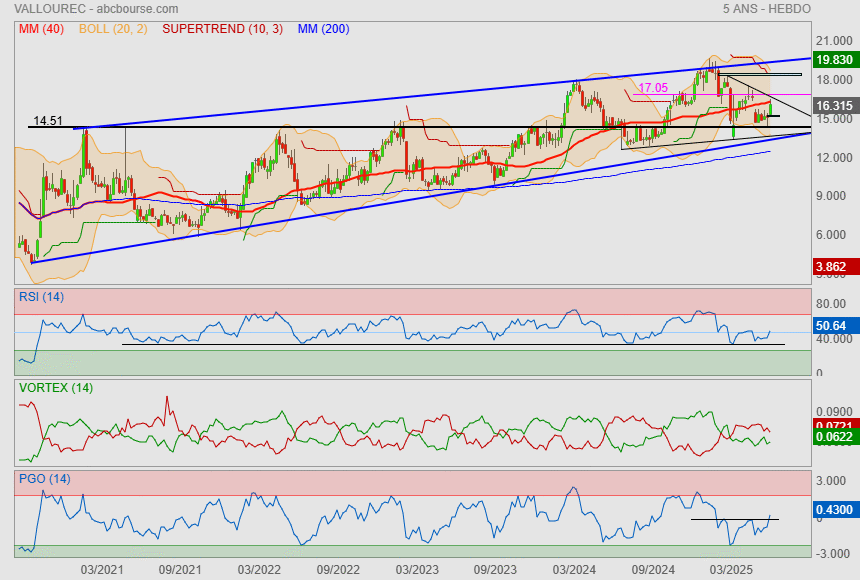Click the RSI value 50.64 tag
This screenshot has width=860, height=580.
pos(834,326)
